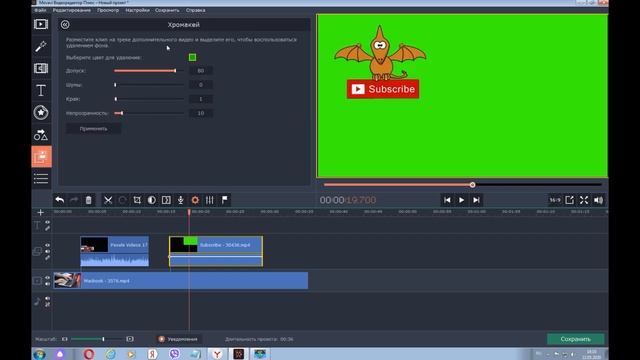Skip to the next frame
Image resolution: width=640 pixels, height=360 pixels.
[476, 200]
